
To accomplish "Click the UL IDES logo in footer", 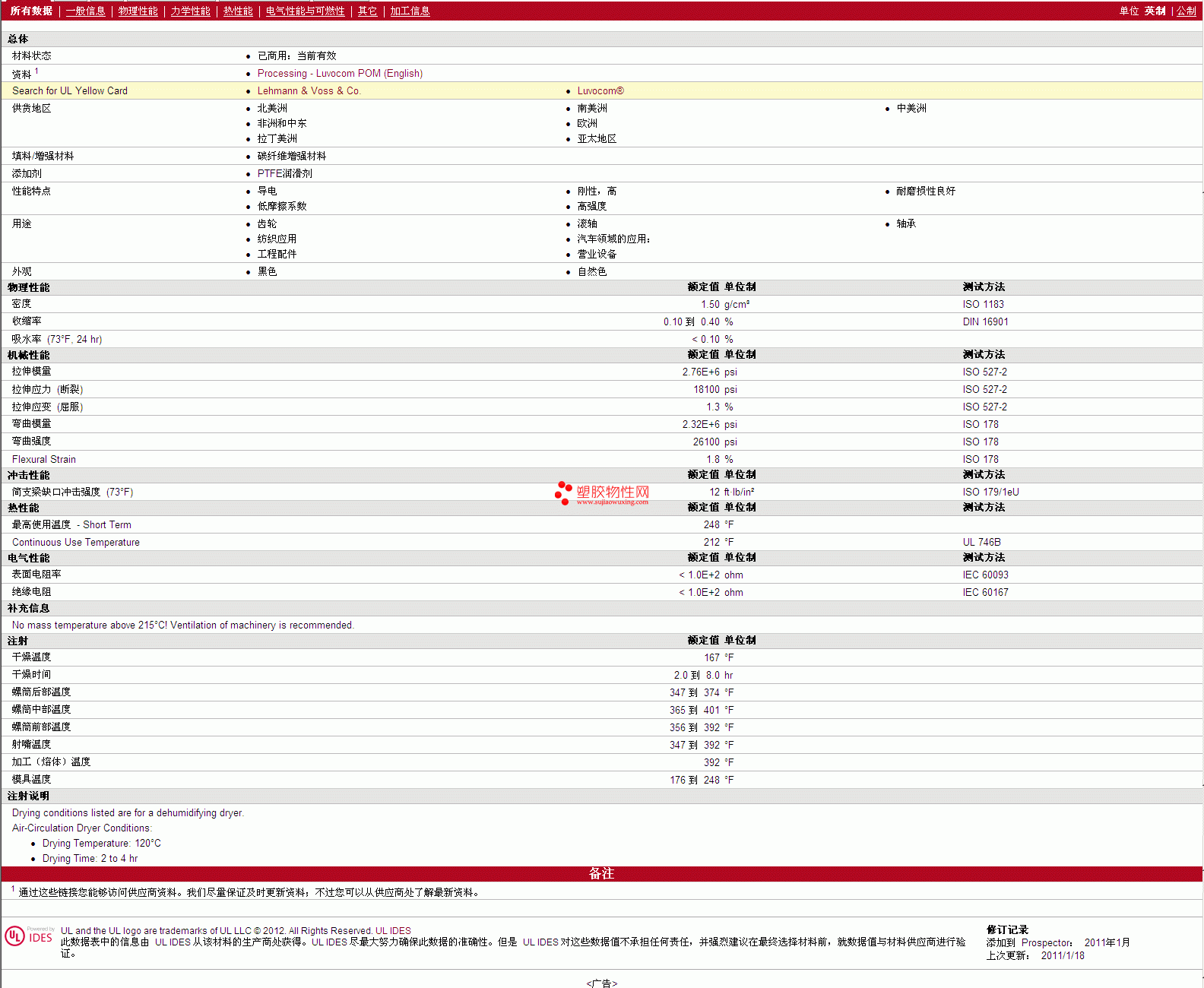I will point(30,936).
